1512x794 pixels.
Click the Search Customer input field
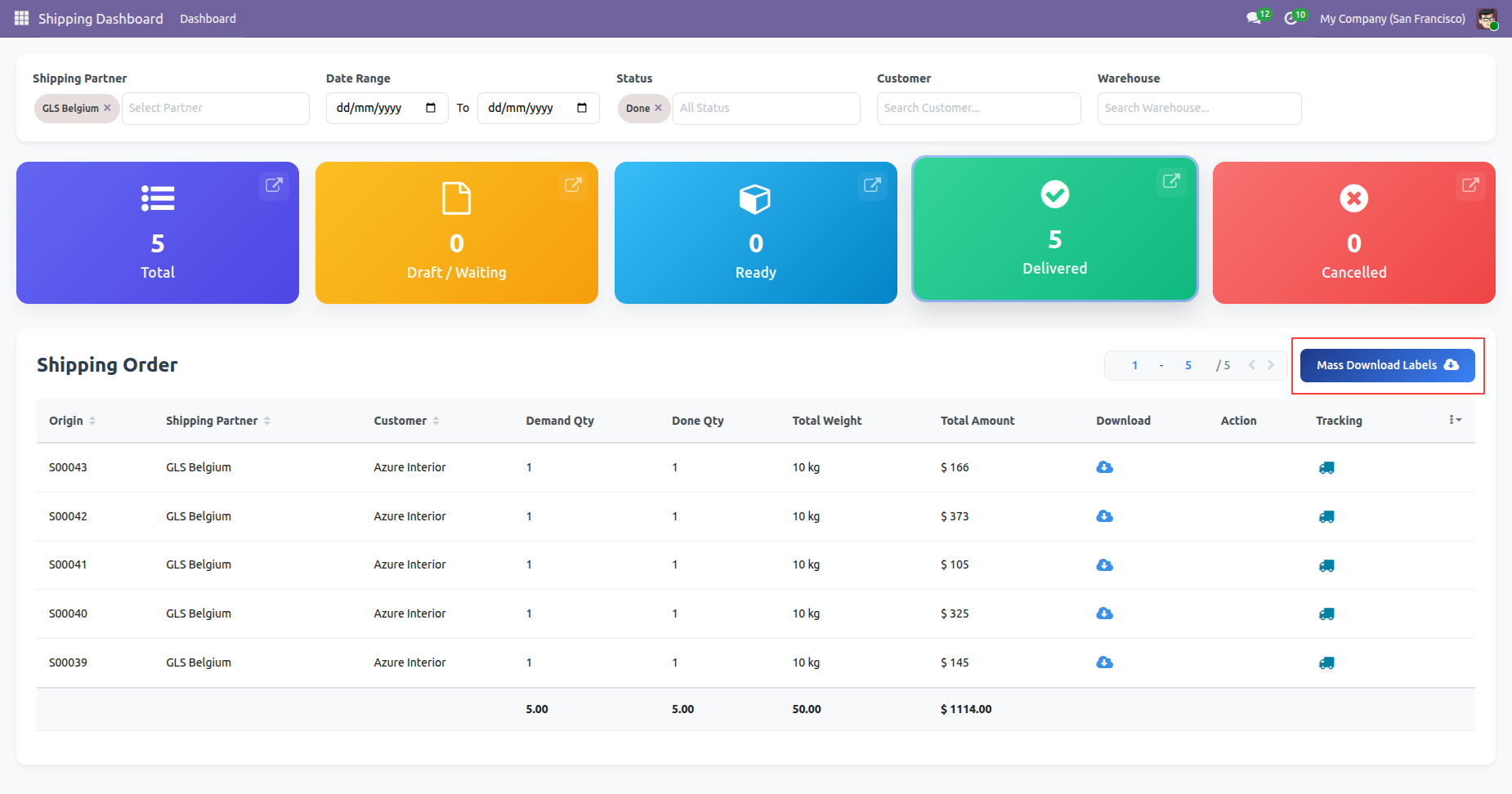pos(978,108)
